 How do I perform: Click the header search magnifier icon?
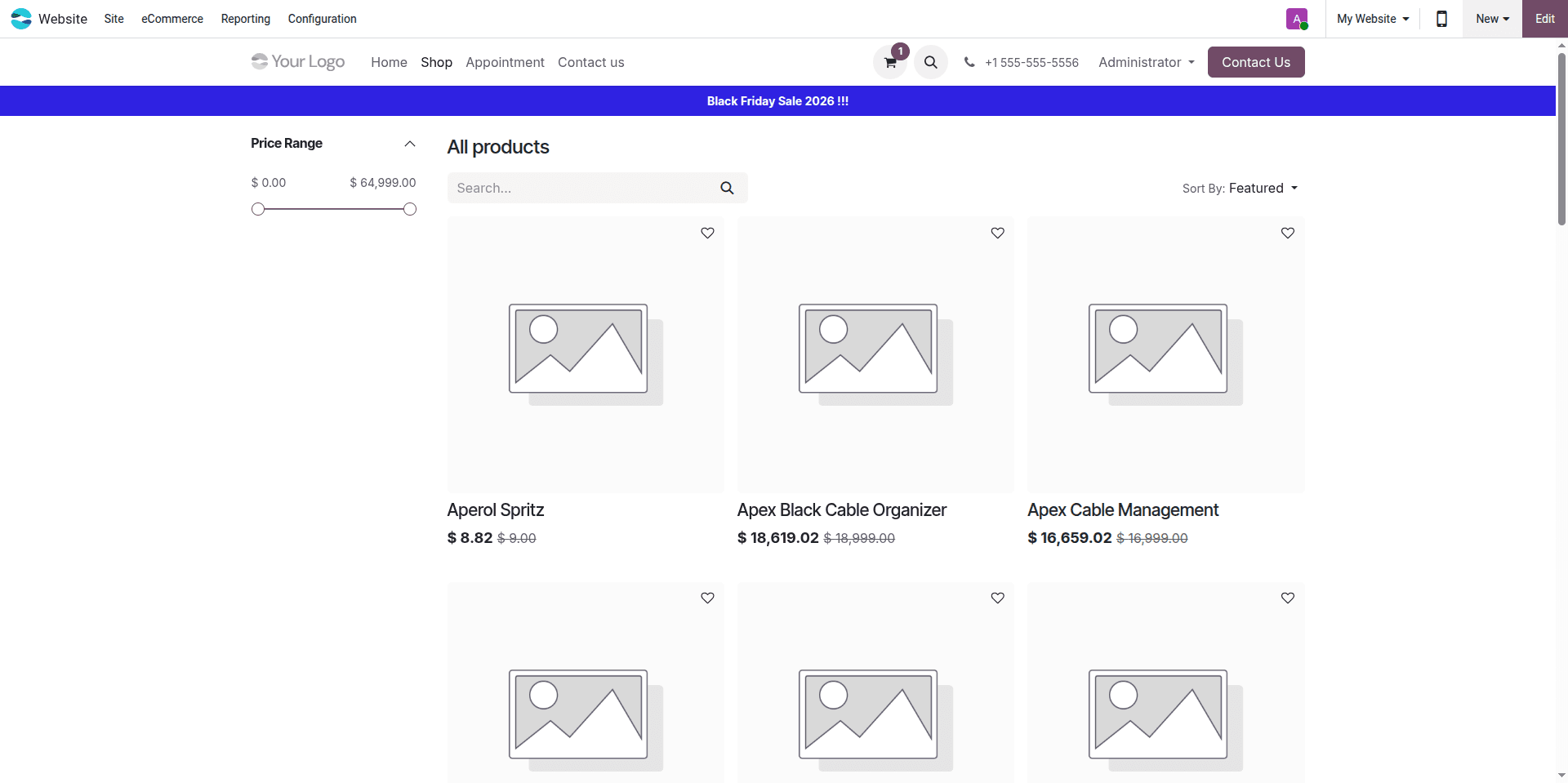[x=930, y=62]
